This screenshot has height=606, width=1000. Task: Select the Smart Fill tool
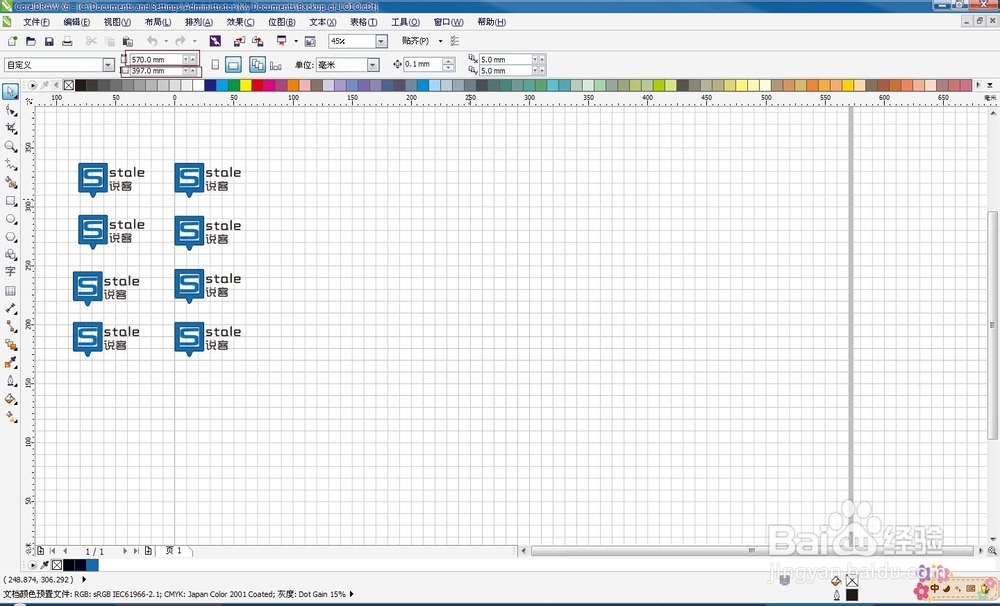click(x=10, y=182)
